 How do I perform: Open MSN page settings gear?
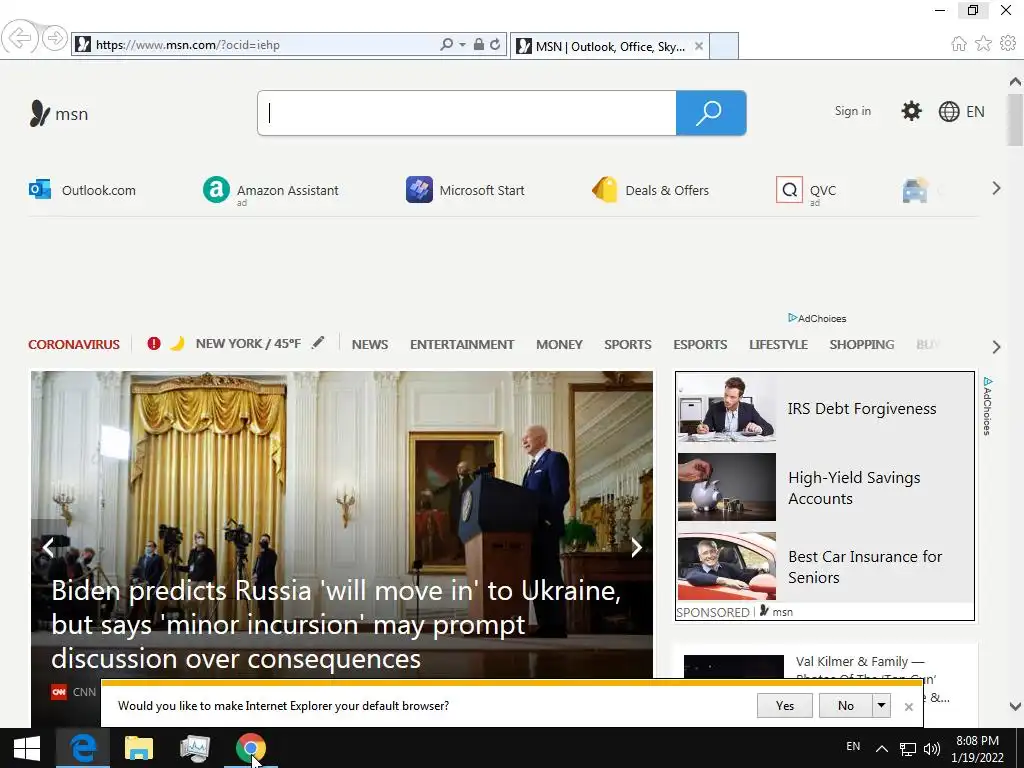point(911,111)
